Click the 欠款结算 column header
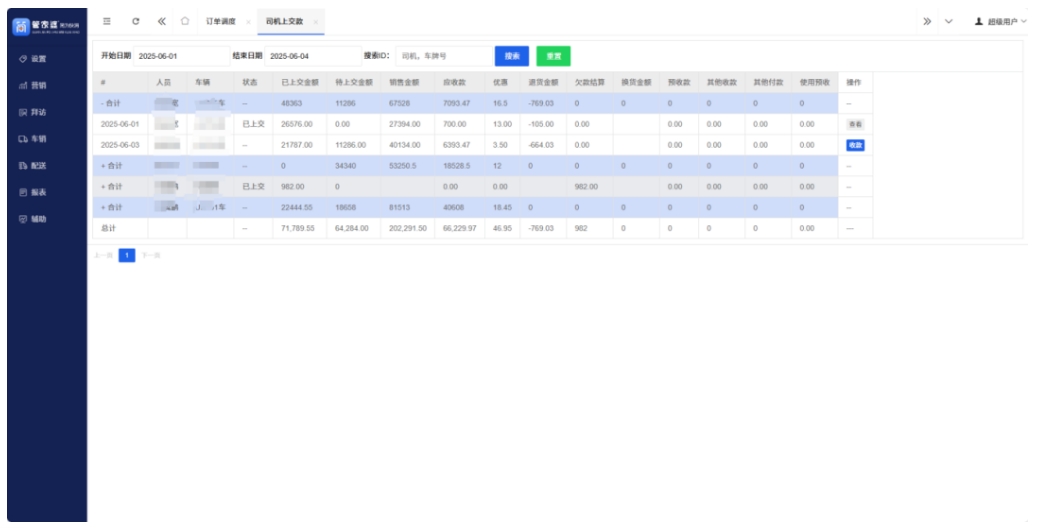The width and height of the screenshot is (1059, 528). coord(590,82)
